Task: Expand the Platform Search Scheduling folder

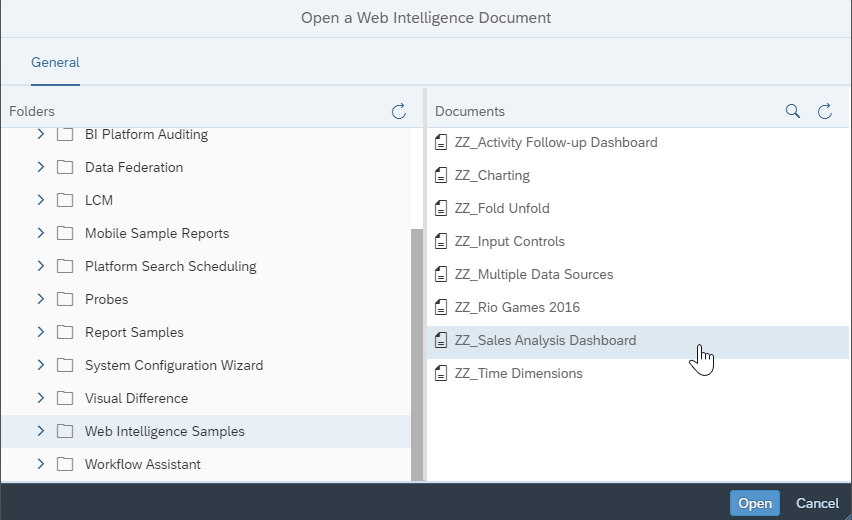Action: click(41, 266)
